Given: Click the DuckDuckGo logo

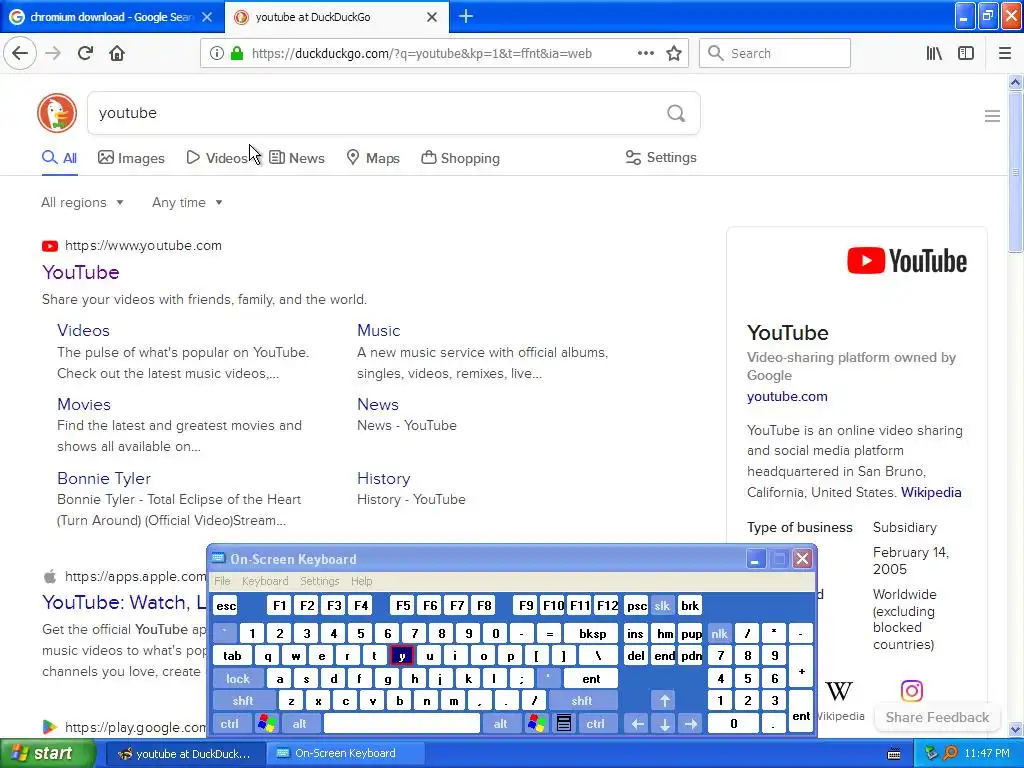Looking at the screenshot, I should (57, 113).
